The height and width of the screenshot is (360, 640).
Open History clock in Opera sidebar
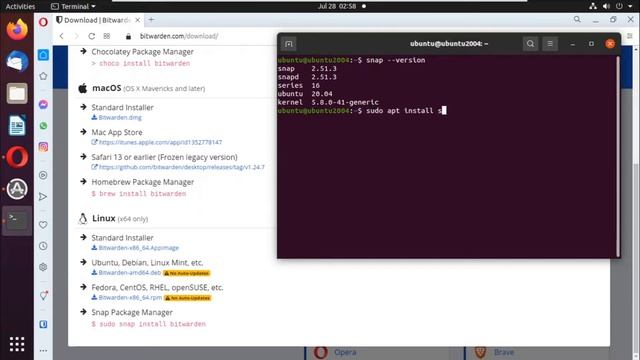43,246
